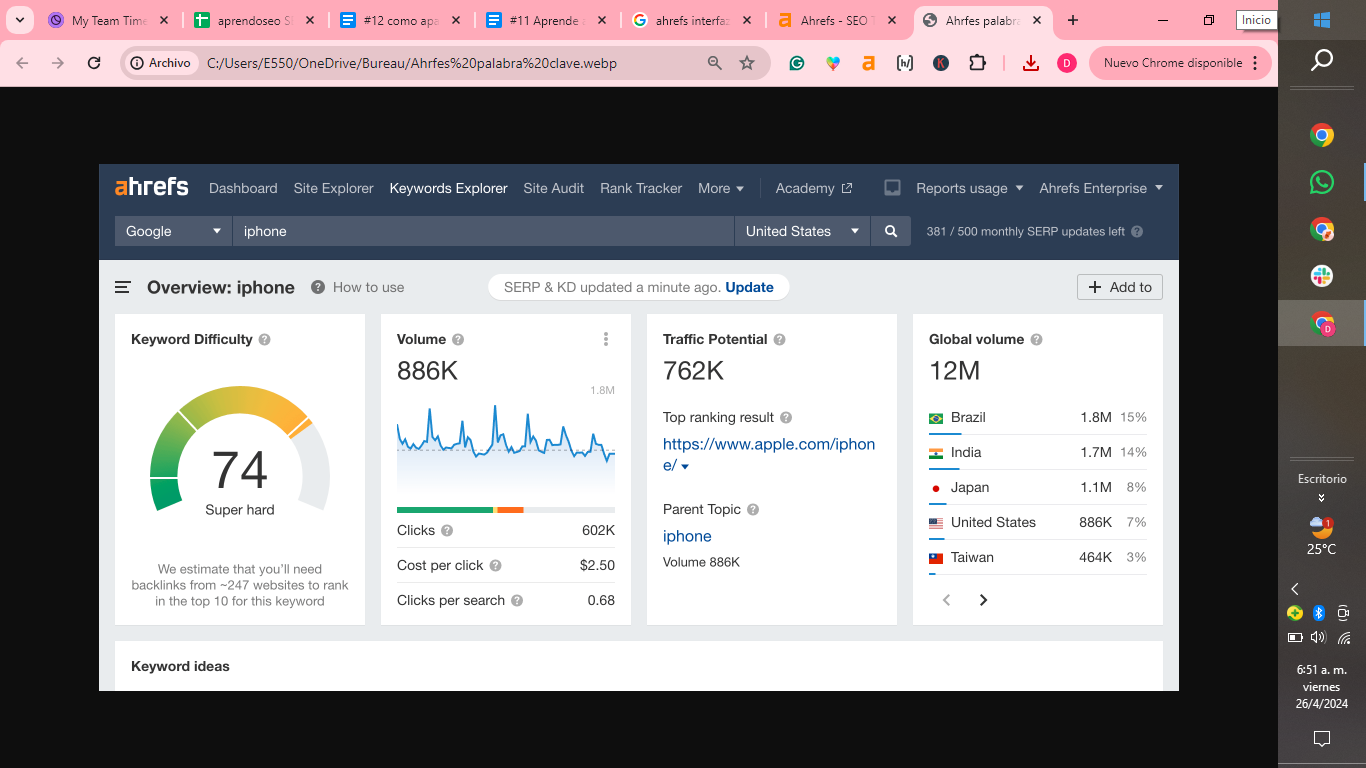Click the help icon beside monthly SERP updates left

click(x=1136, y=231)
